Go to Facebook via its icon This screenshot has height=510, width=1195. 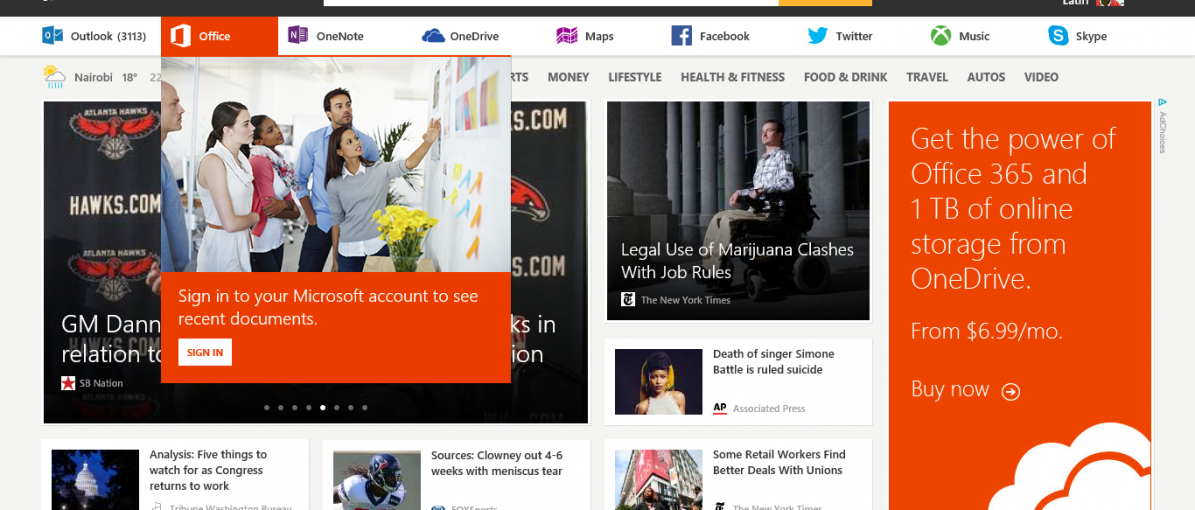click(x=681, y=36)
